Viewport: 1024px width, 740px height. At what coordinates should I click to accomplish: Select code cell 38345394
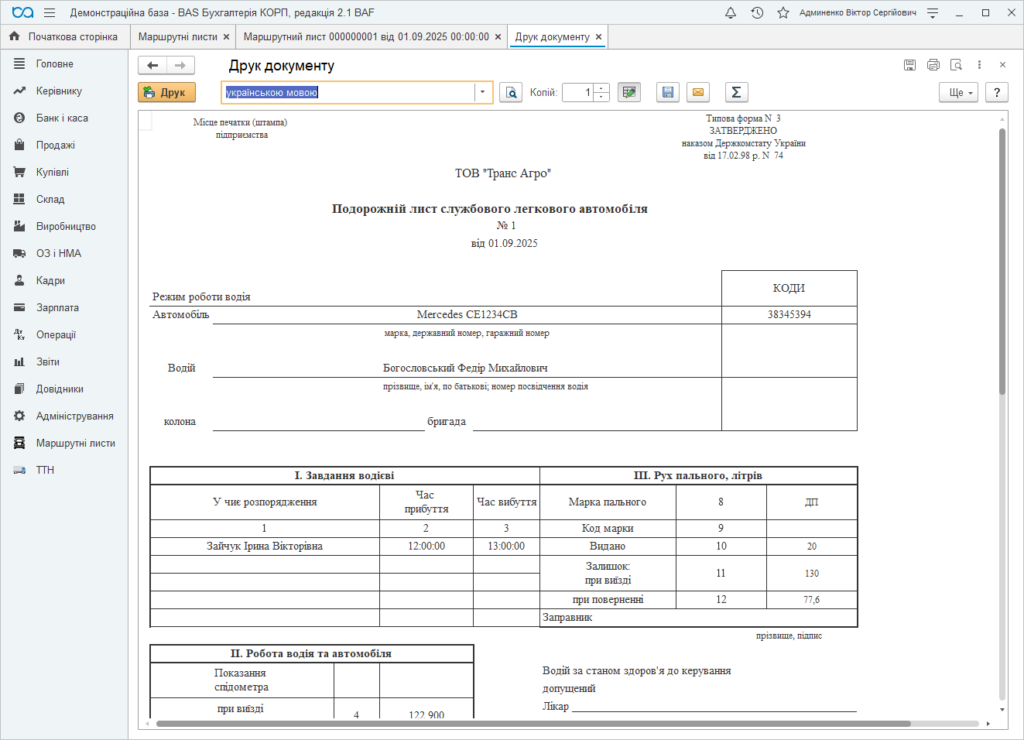click(x=789, y=315)
